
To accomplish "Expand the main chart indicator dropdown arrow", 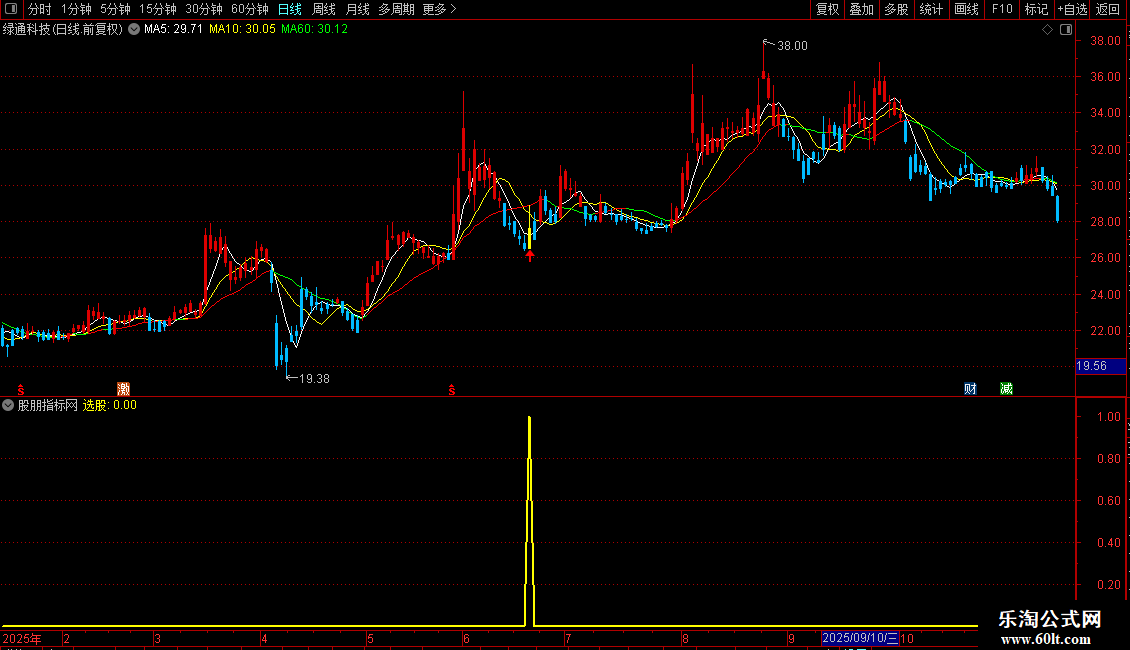I will point(134,30).
